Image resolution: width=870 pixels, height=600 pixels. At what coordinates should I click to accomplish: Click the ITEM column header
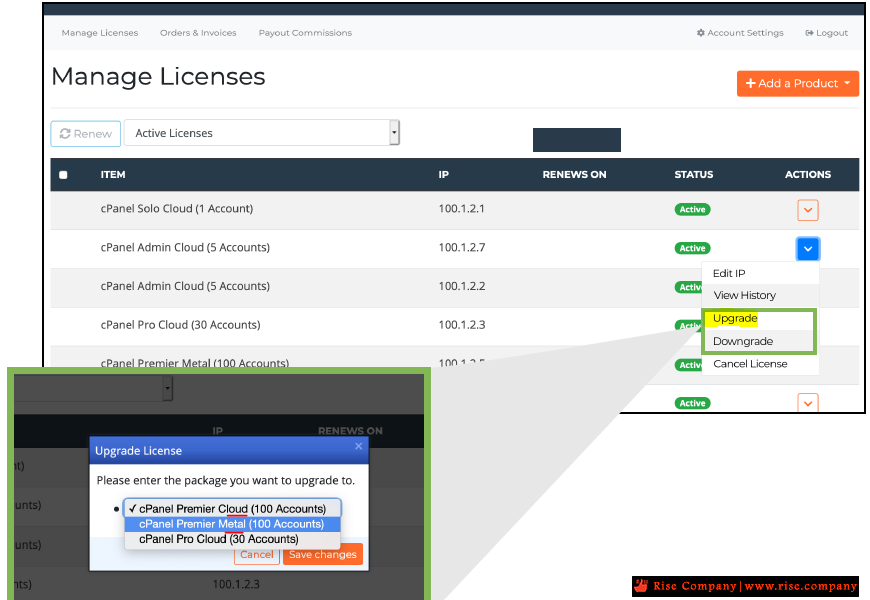(x=113, y=174)
